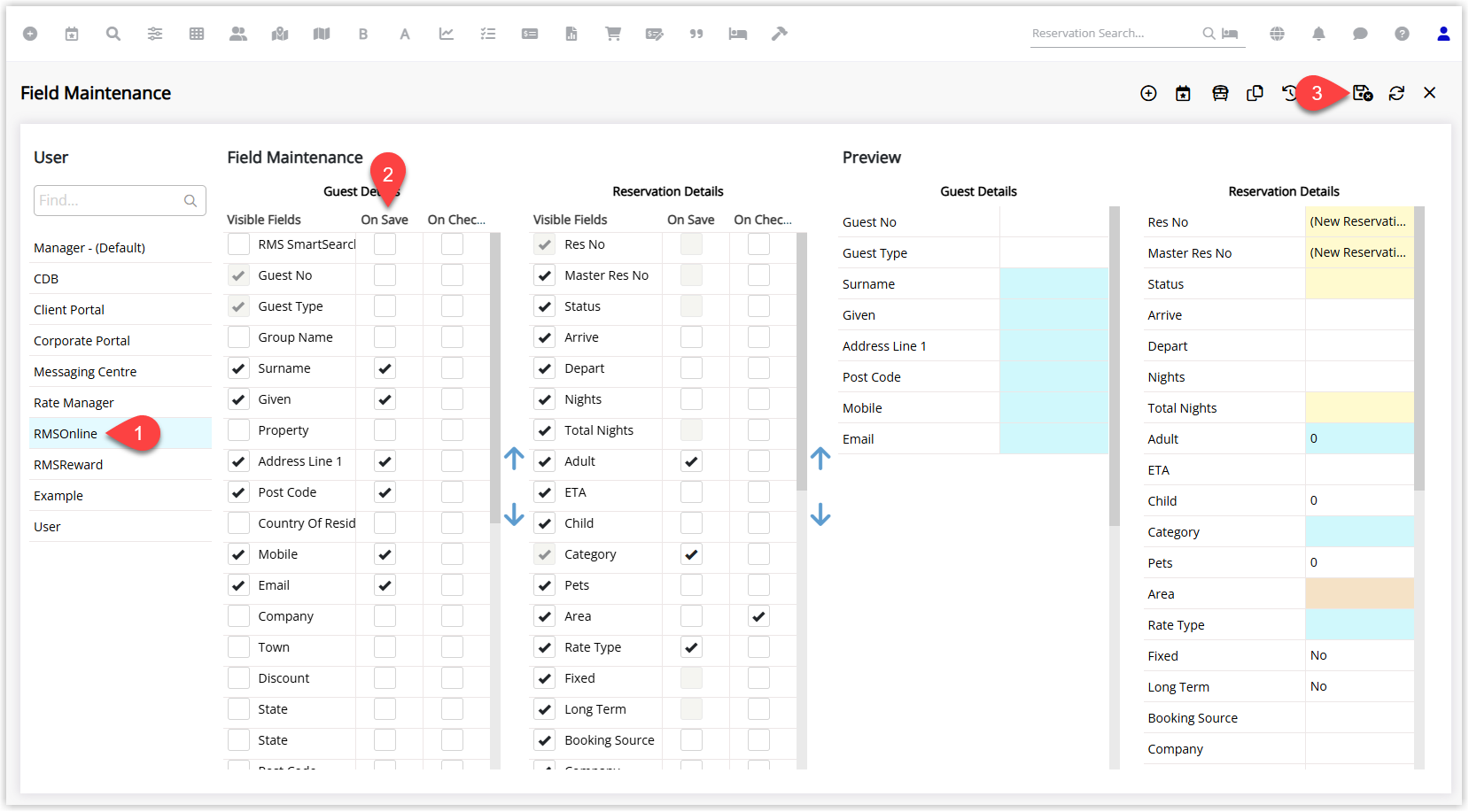The width and height of the screenshot is (1469, 812).
Task: Click the copy icon in Field Maintenance header
Action: [x=1255, y=93]
